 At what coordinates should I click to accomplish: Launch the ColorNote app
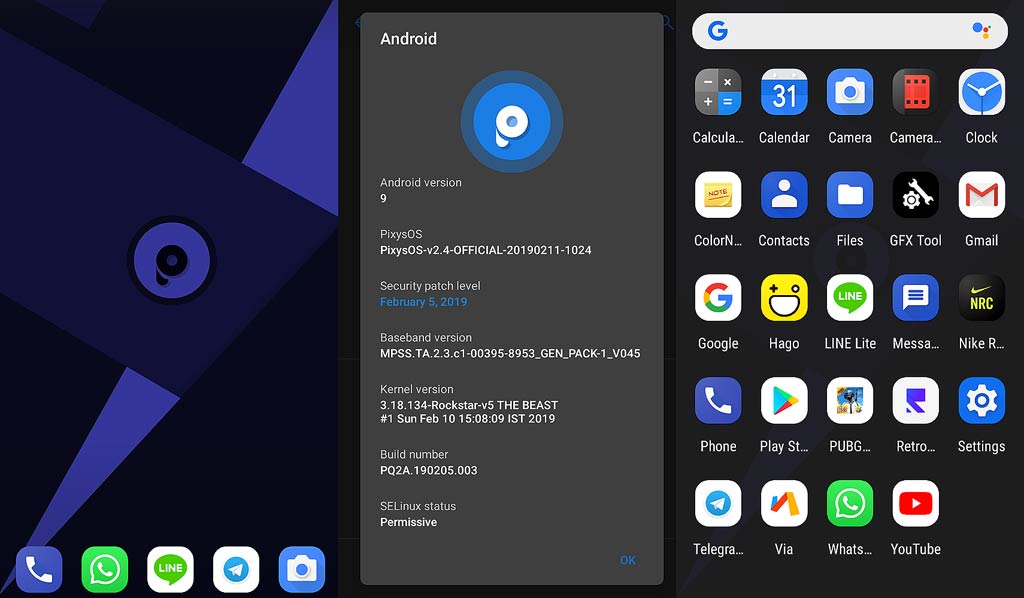[x=718, y=195]
